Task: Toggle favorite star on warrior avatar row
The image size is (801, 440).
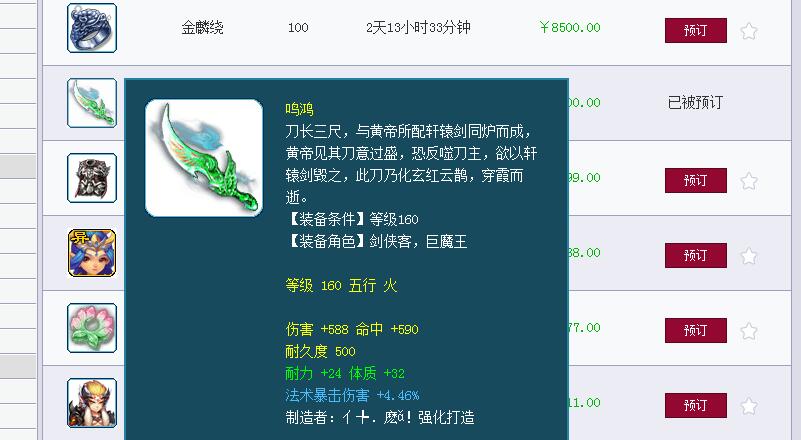Action: pyautogui.click(x=749, y=406)
